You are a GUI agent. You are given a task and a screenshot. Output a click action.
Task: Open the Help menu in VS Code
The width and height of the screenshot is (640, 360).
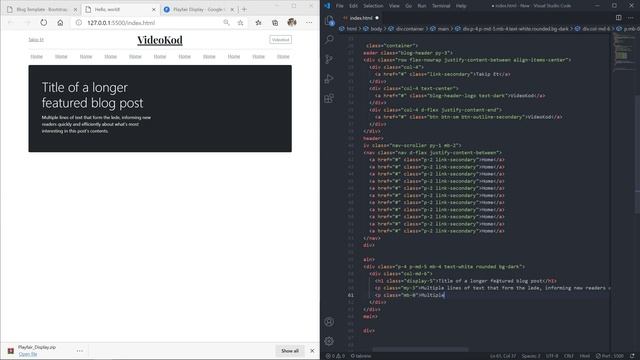461,6
